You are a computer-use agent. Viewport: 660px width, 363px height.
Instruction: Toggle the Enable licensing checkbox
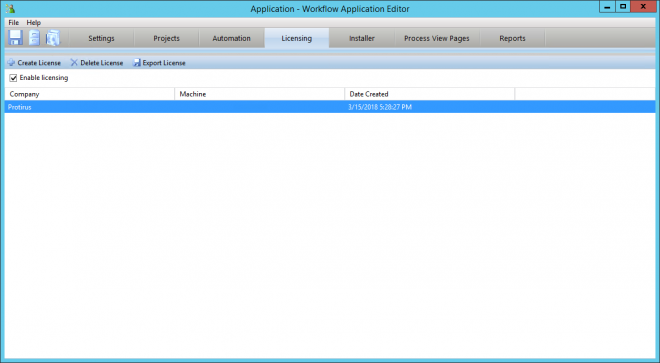(x=13, y=78)
